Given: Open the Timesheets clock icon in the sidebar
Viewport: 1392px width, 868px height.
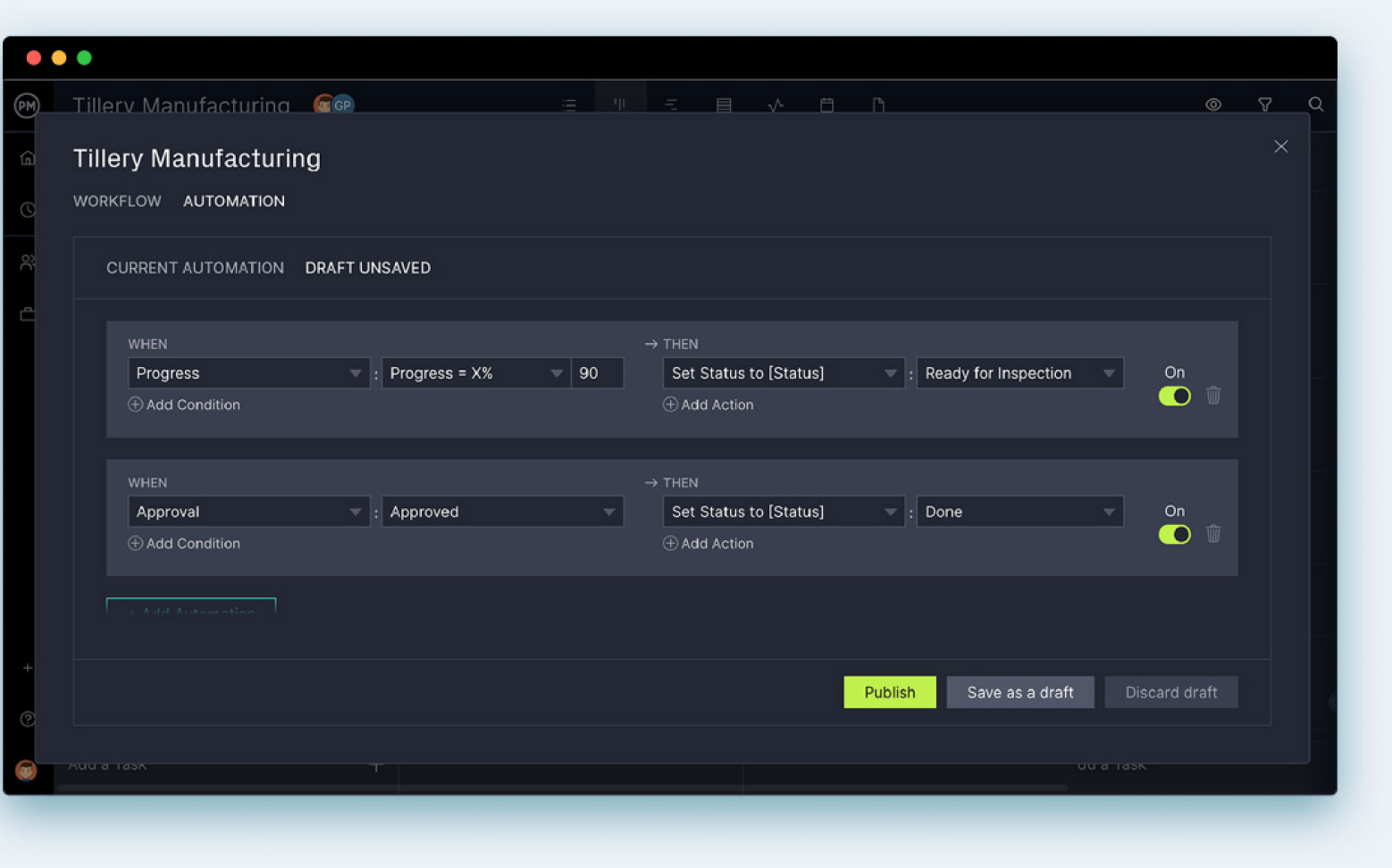Looking at the screenshot, I should [27, 209].
